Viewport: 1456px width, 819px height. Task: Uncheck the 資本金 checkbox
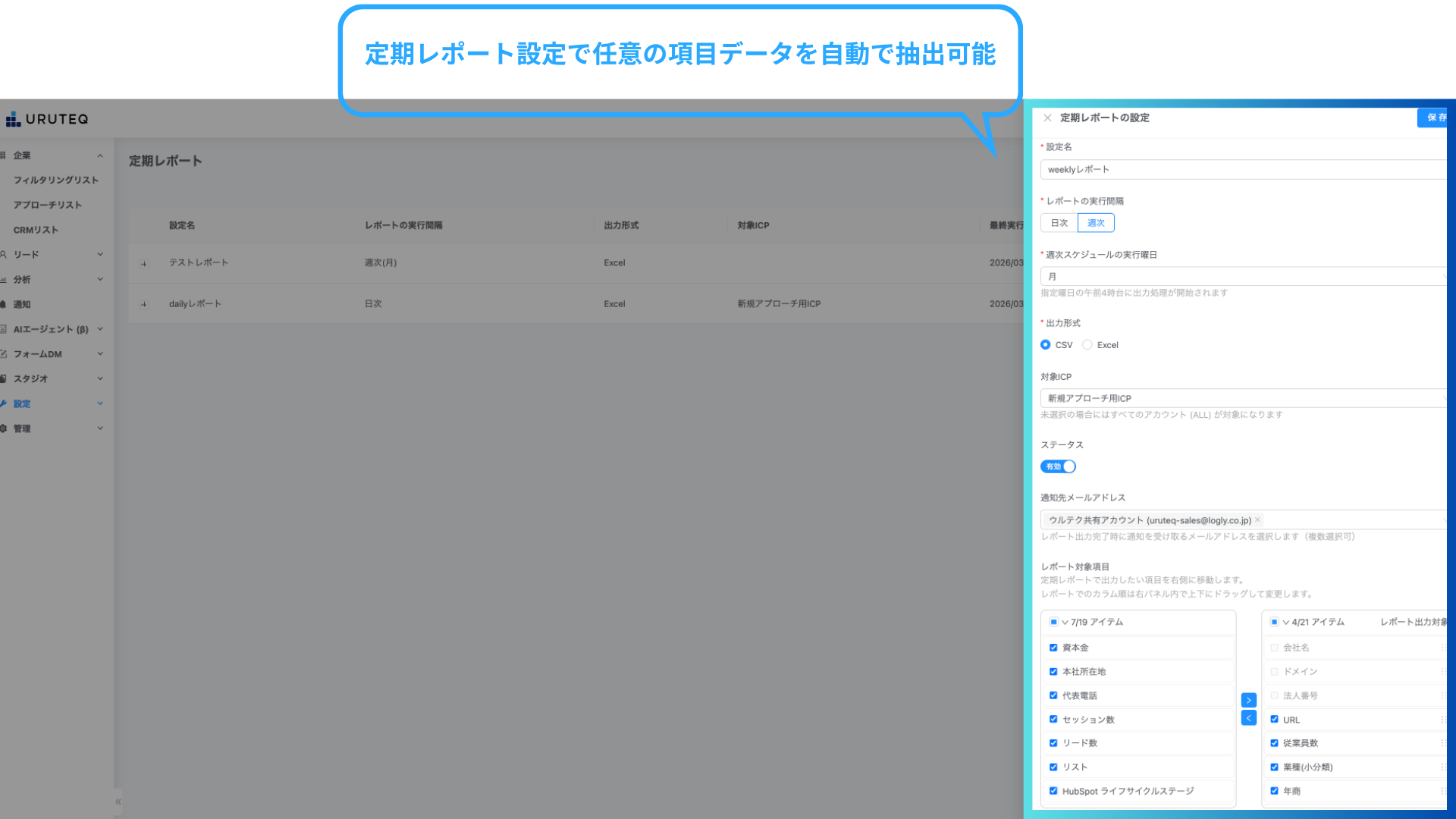pos(1053,648)
